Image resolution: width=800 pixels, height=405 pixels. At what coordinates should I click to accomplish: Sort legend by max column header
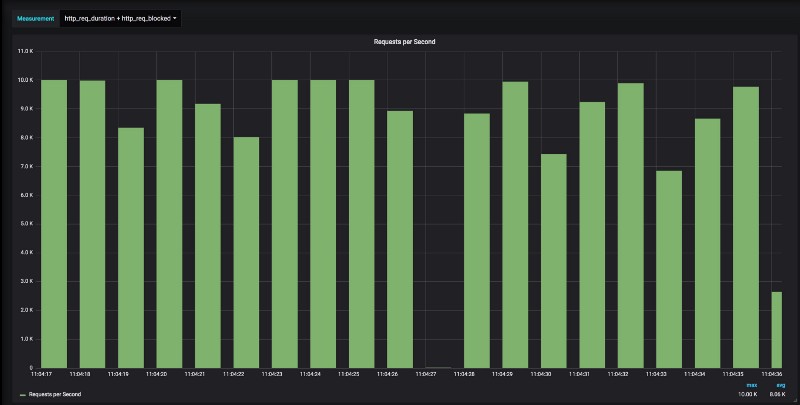[752, 385]
